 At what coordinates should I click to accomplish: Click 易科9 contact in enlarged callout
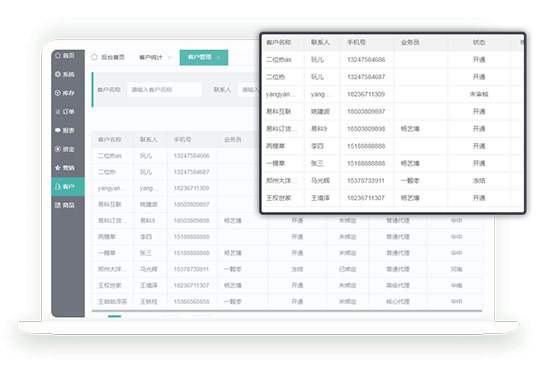(319, 129)
